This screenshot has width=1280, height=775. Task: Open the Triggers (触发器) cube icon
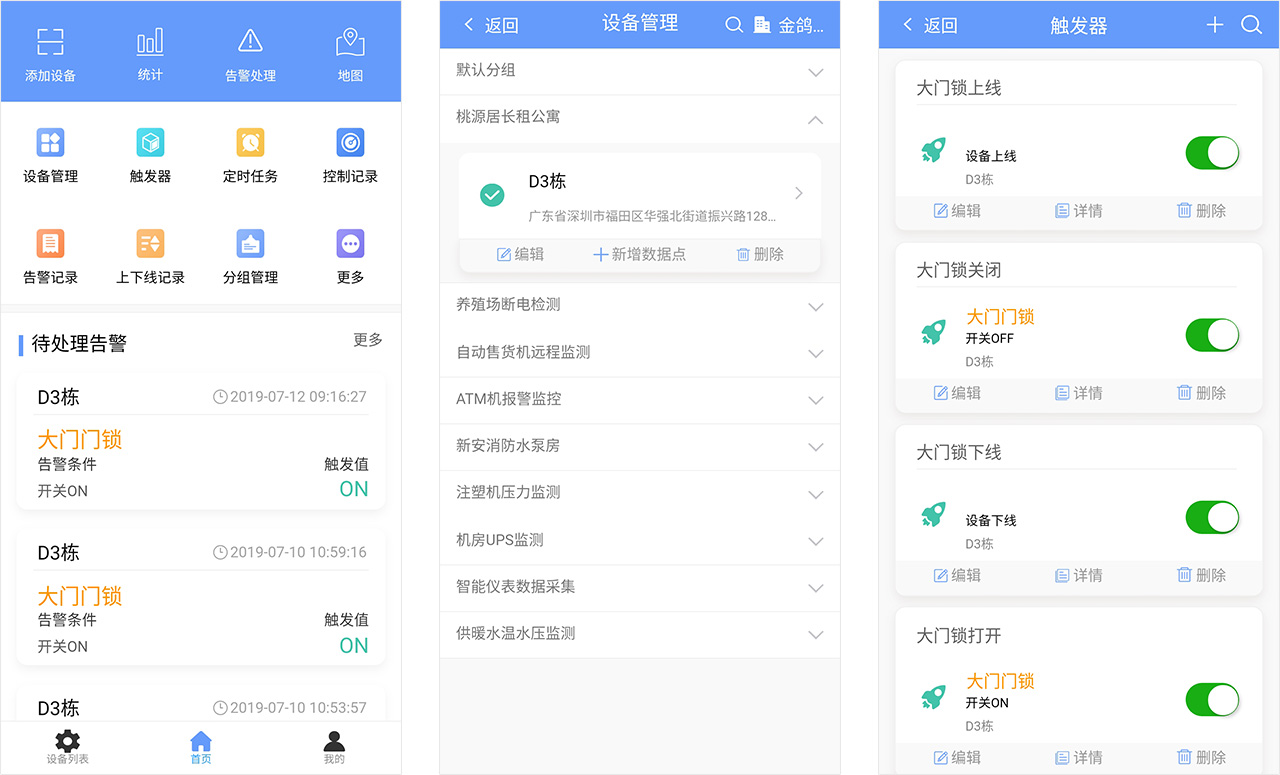(150, 143)
